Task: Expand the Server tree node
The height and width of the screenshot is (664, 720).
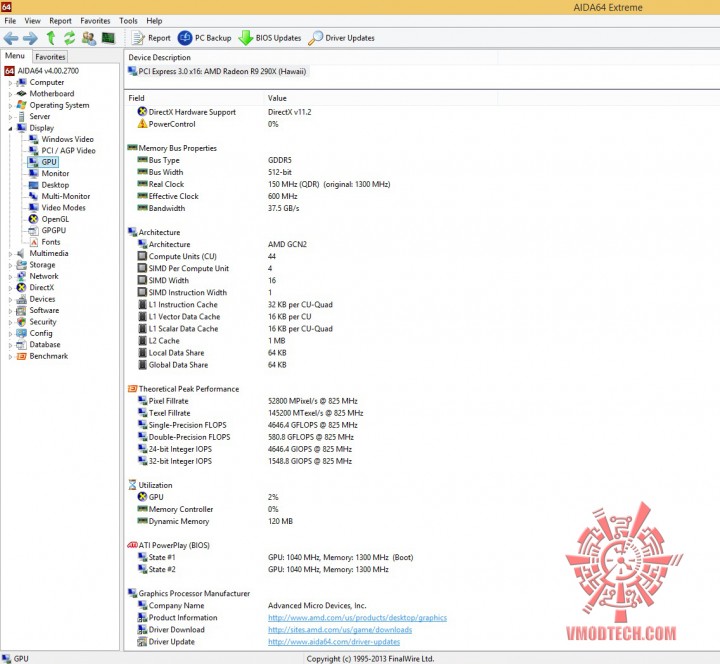Action: [x=10, y=117]
